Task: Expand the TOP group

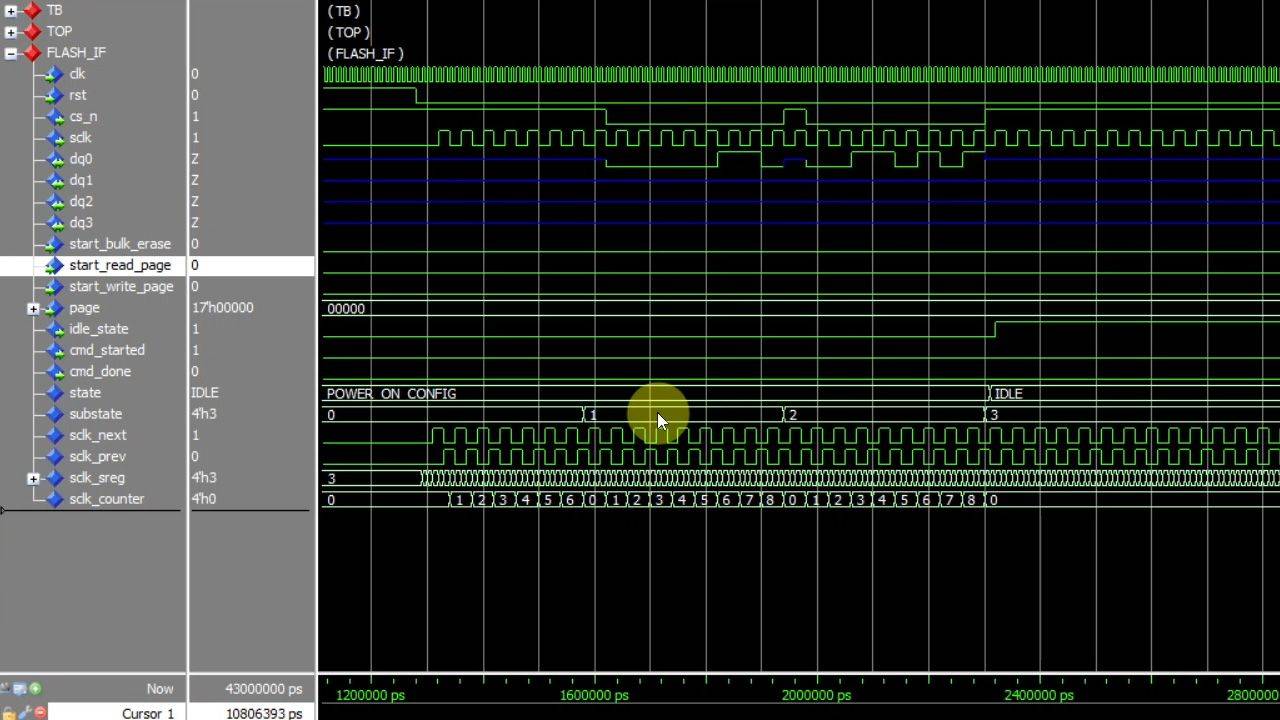Action: (11, 32)
